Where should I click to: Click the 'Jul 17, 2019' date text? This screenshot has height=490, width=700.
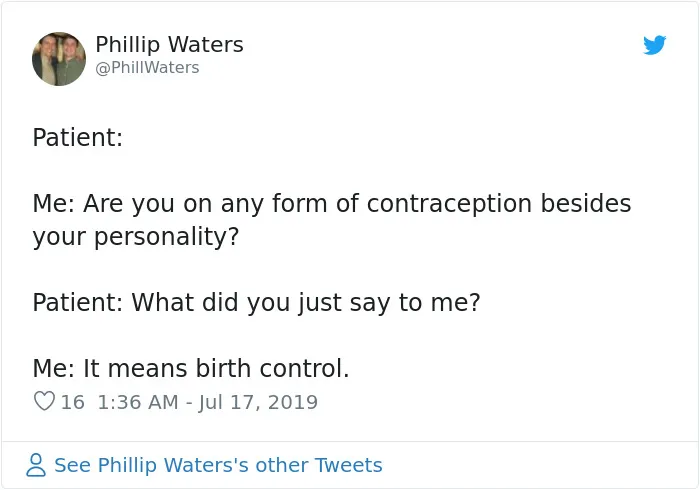pos(258,402)
